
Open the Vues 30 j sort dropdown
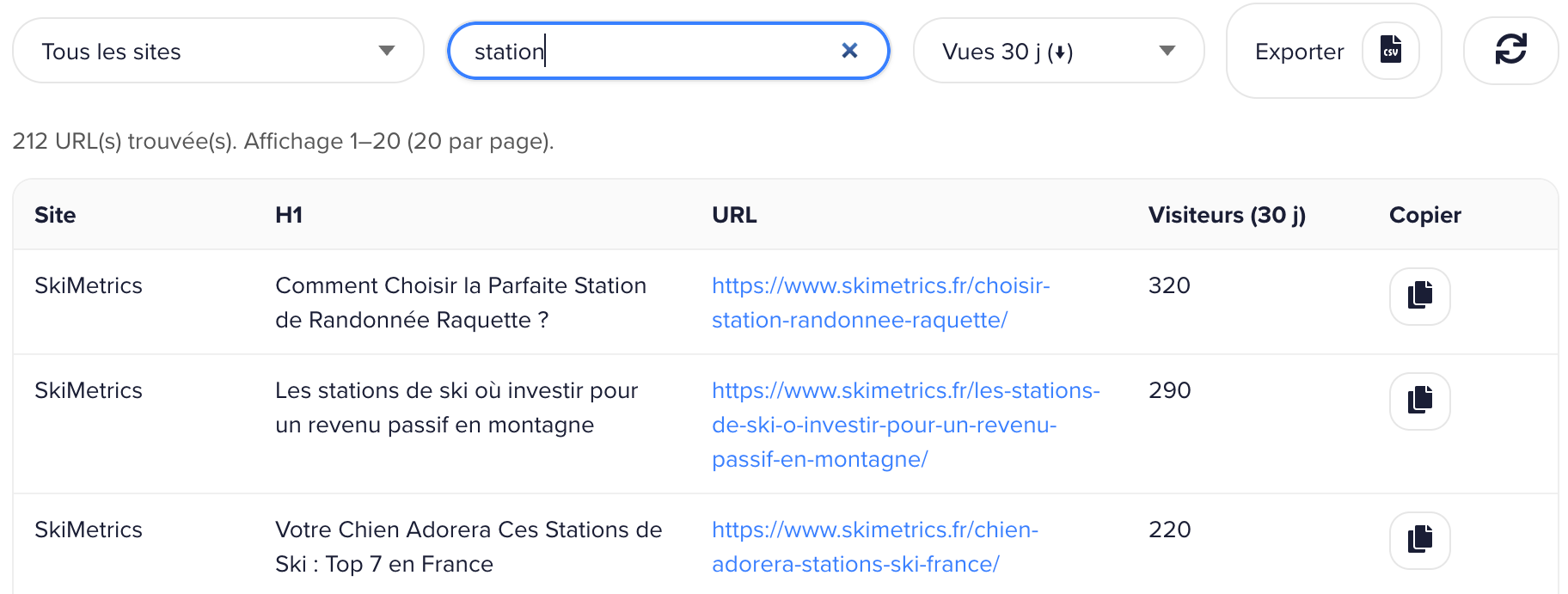pos(1058,52)
